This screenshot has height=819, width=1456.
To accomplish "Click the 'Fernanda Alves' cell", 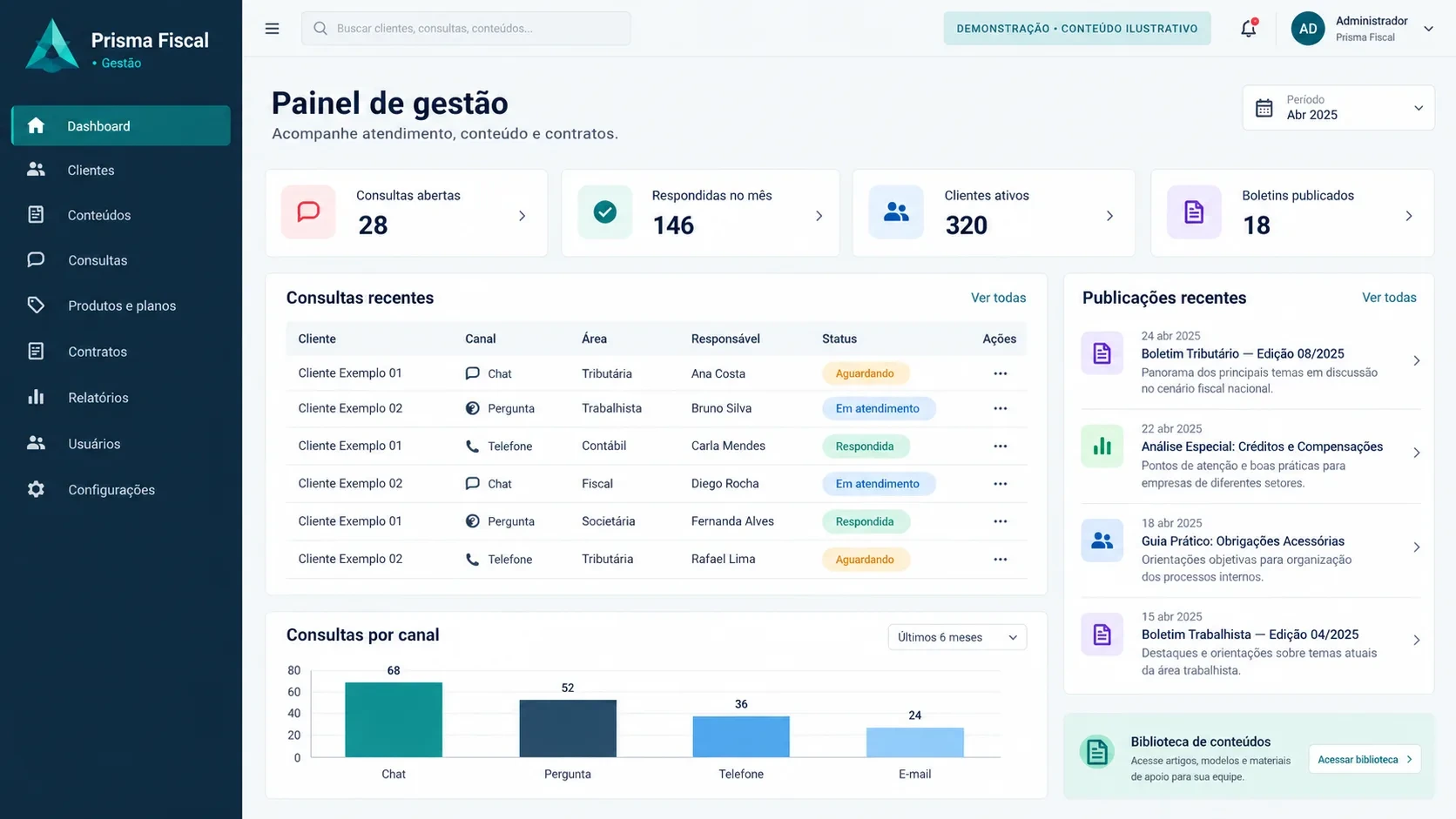I will point(732,521).
